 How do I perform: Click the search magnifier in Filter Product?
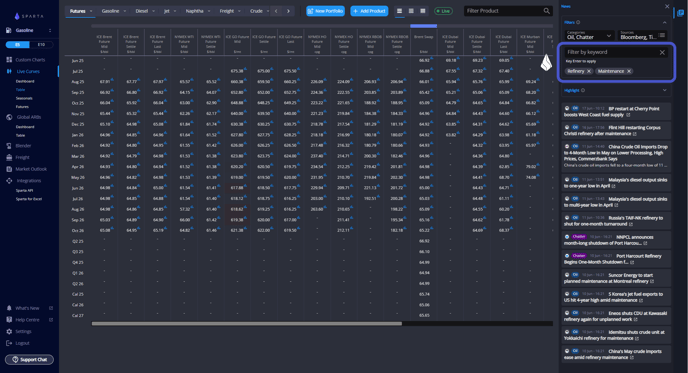tap(547, 11)
